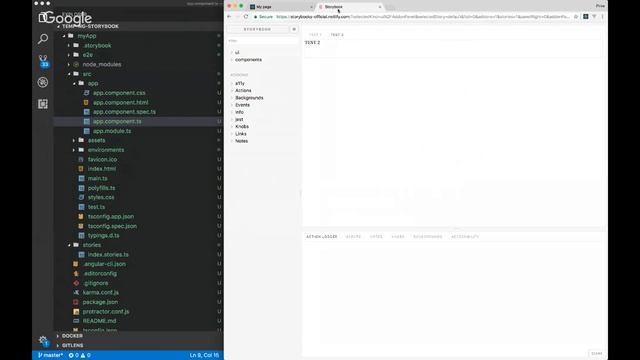This screenshot has height=360, width=640.
Task: Collapse the src folder
Action: (x=69, y=74)
